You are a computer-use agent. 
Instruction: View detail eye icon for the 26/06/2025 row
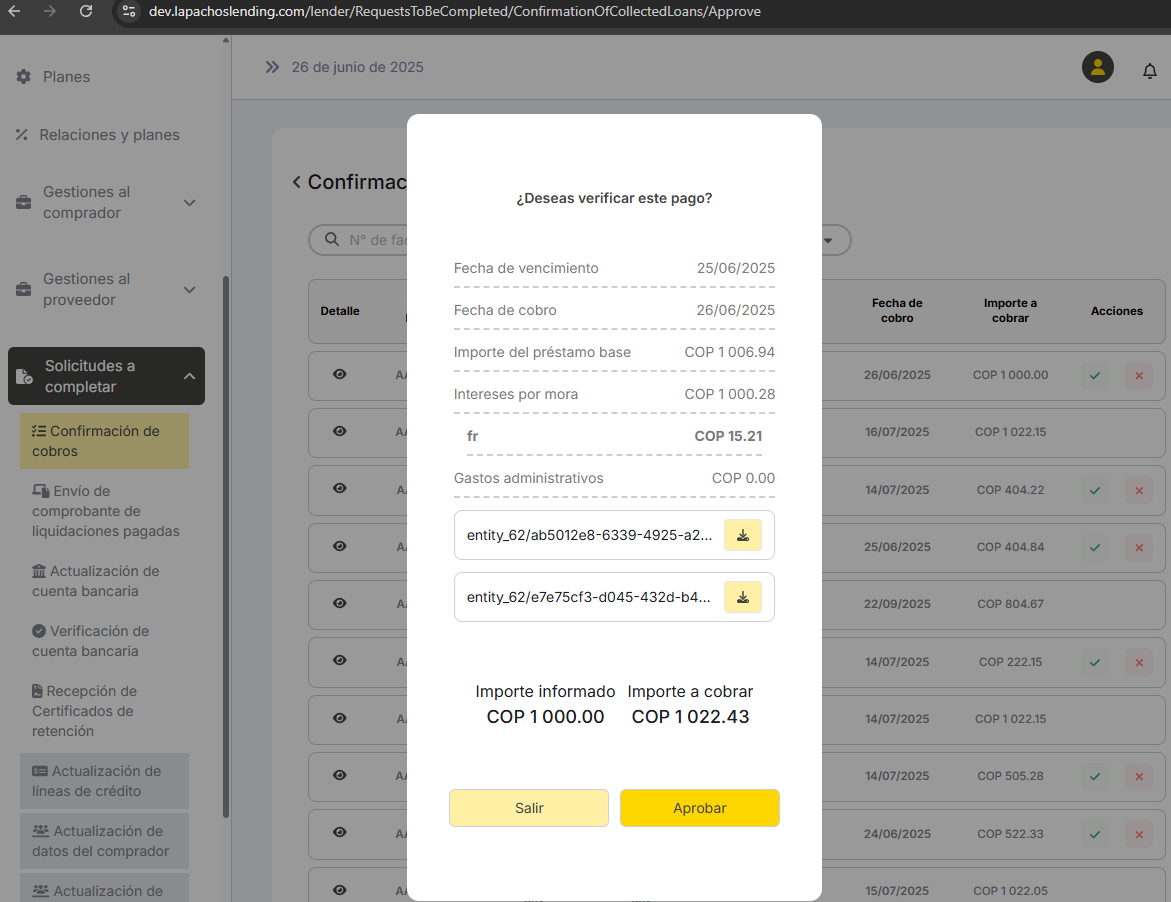(x=339, y=374)
